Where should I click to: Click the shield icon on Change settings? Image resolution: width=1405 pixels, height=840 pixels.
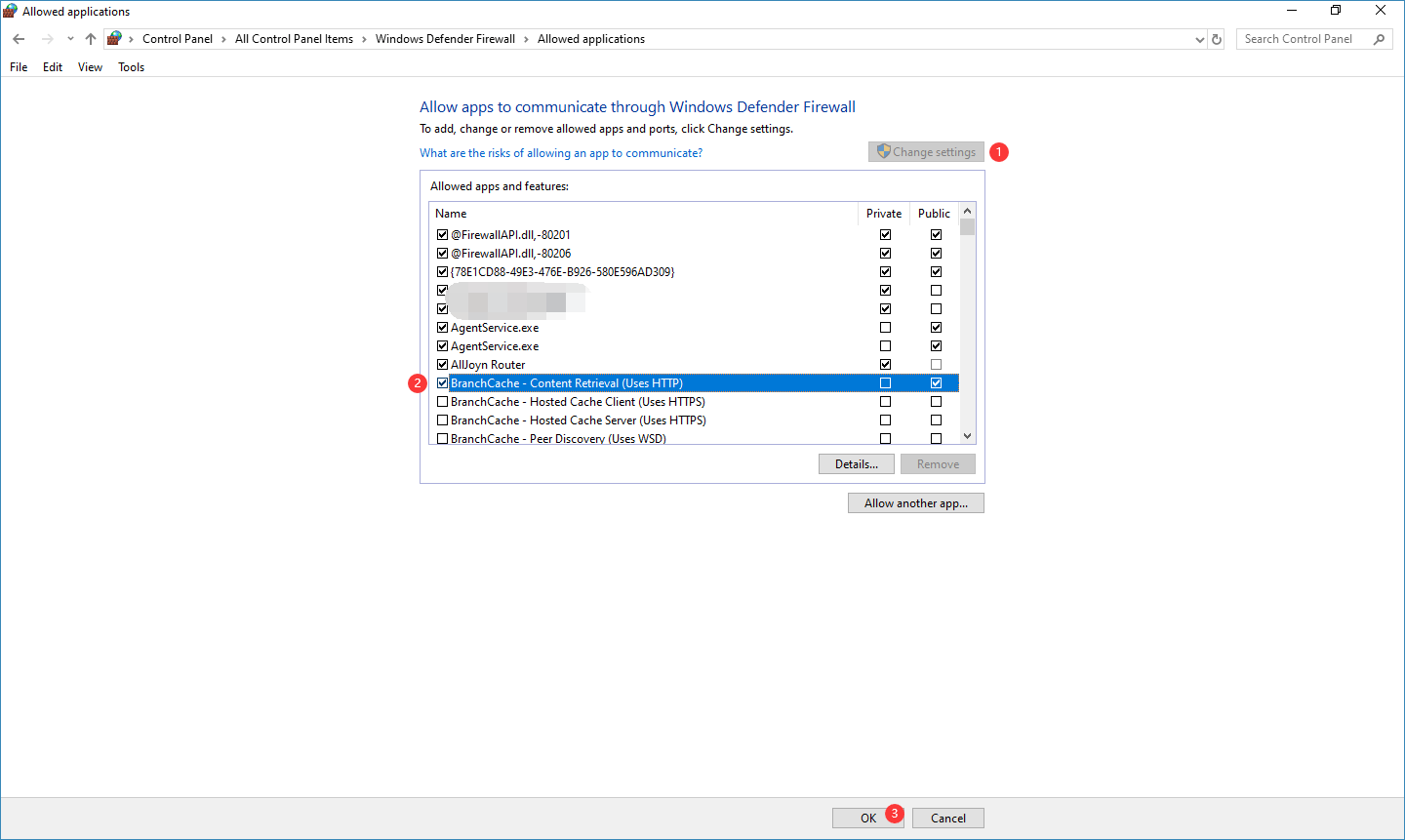(x=884, y=151)
